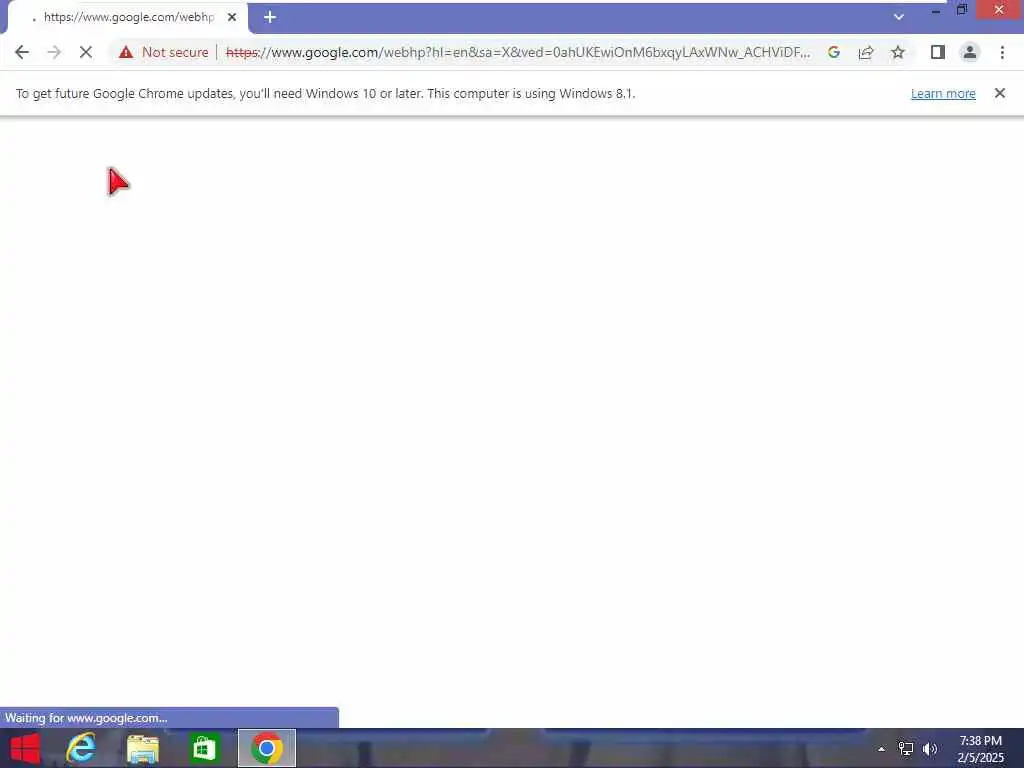Open the Windows Start button
Screen dimensions: 1024x768
25,748
